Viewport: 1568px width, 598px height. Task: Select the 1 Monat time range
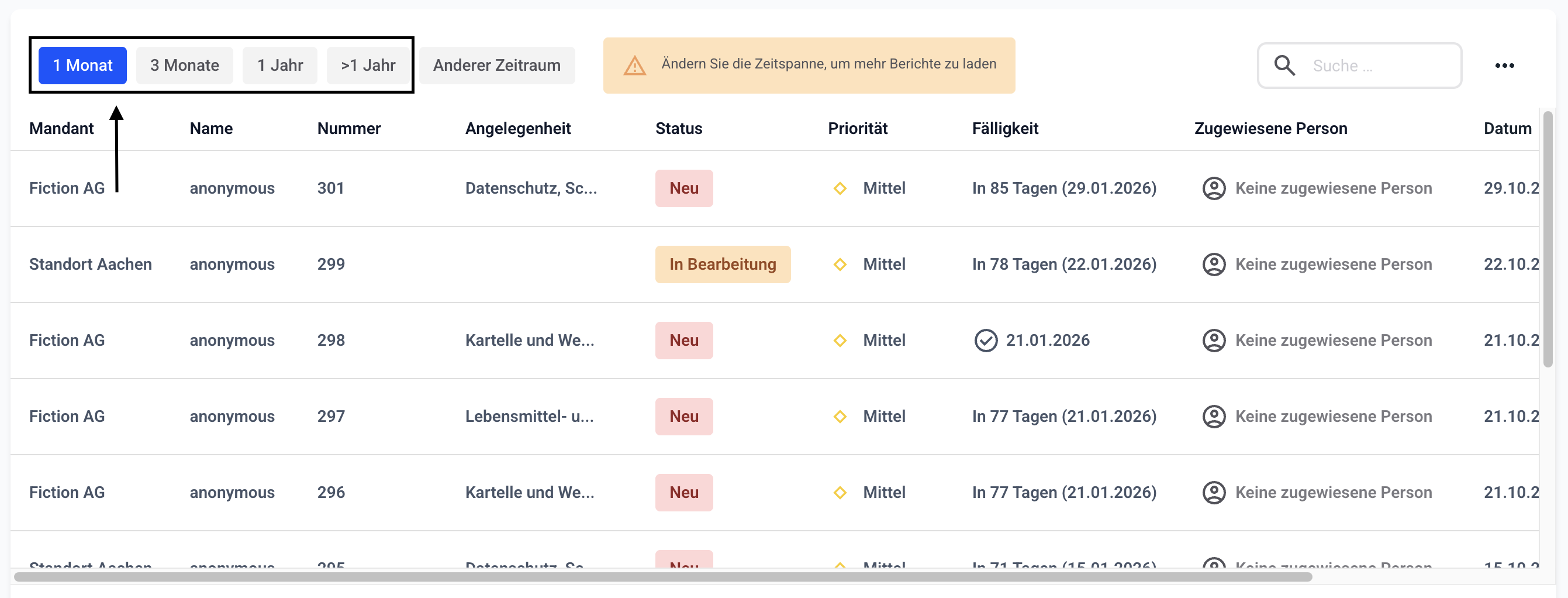tap(82, 65)
